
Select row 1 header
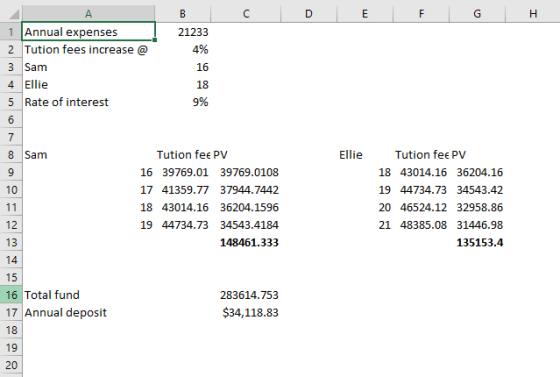[x=11, y=32]
